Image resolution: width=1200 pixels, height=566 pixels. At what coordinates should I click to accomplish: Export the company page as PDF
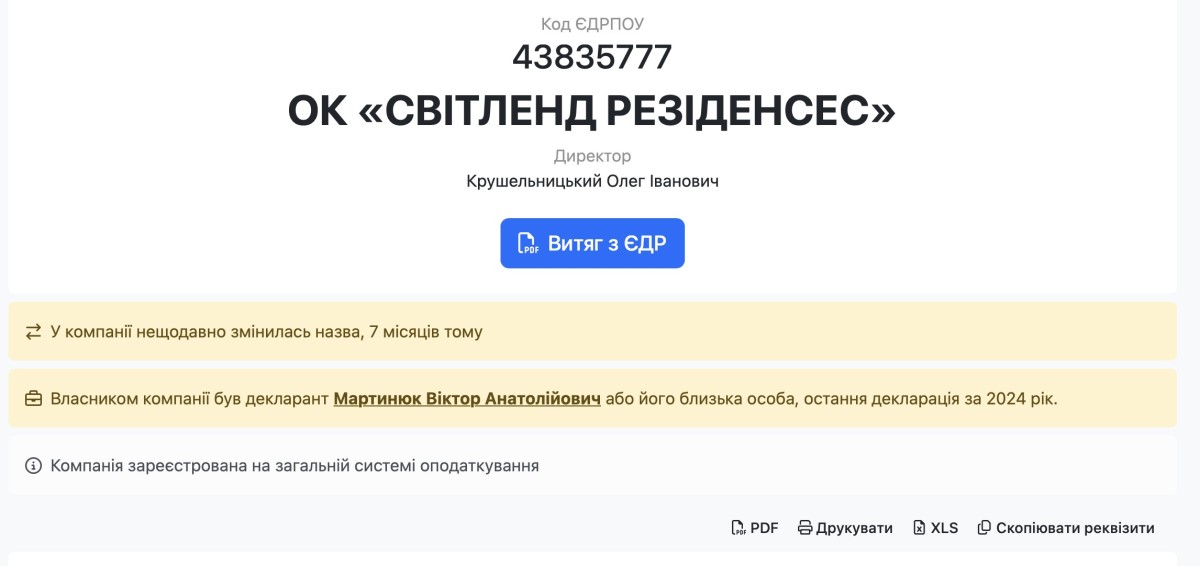click(764, 528)
